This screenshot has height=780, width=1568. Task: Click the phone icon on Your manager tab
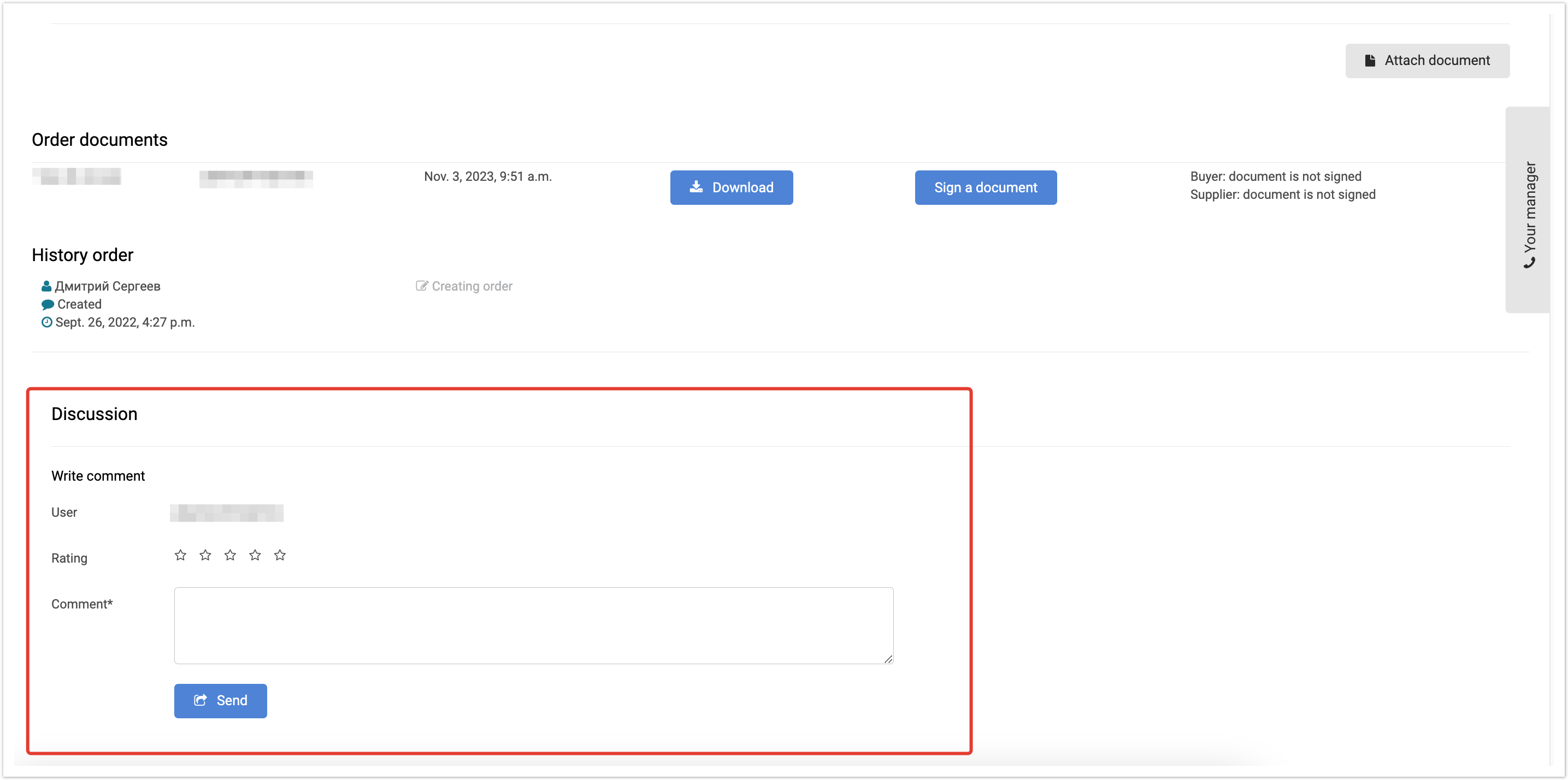(1529, 263)
